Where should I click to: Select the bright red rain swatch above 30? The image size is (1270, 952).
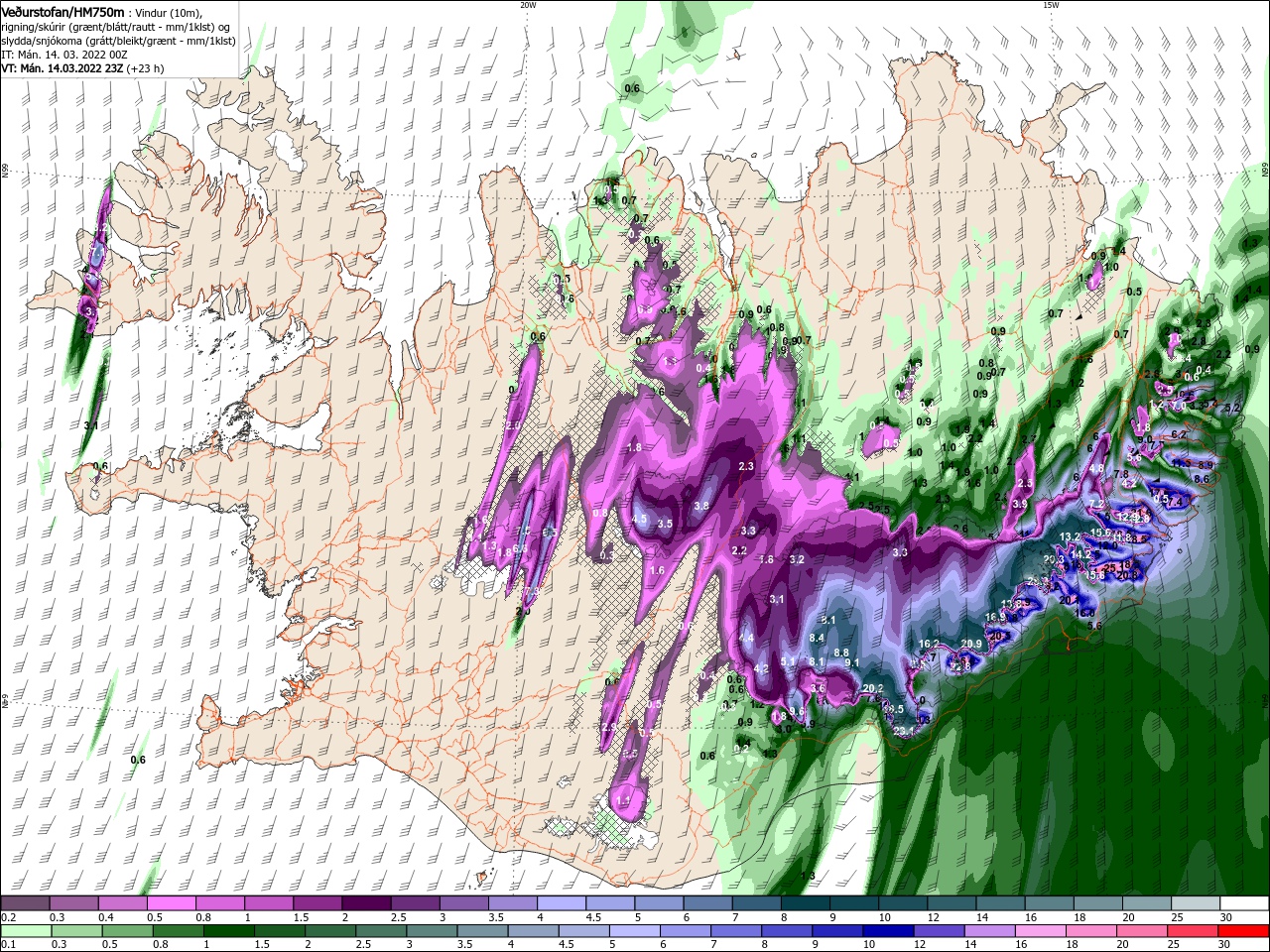[x=1244, y=931]
